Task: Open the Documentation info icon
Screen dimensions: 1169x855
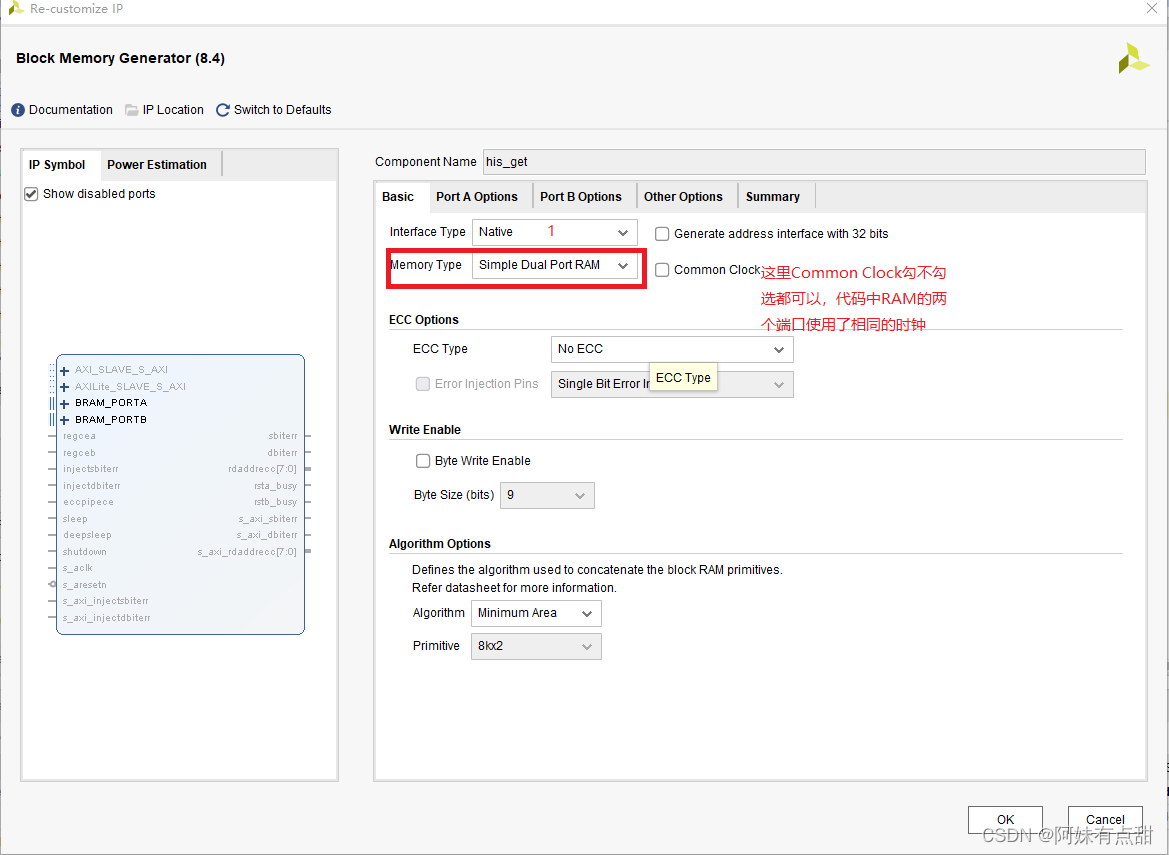Action: [18, 110]
